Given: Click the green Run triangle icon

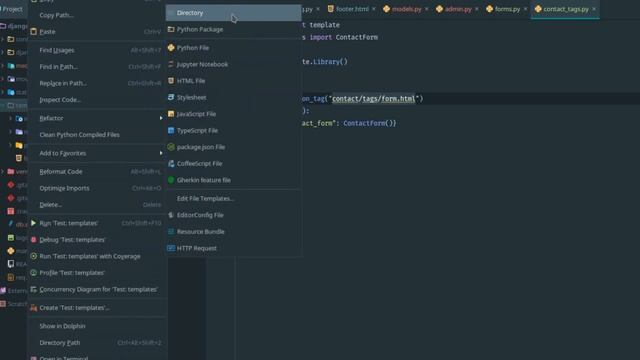Looking at the screenshot, I should click(x=33, y=223).
